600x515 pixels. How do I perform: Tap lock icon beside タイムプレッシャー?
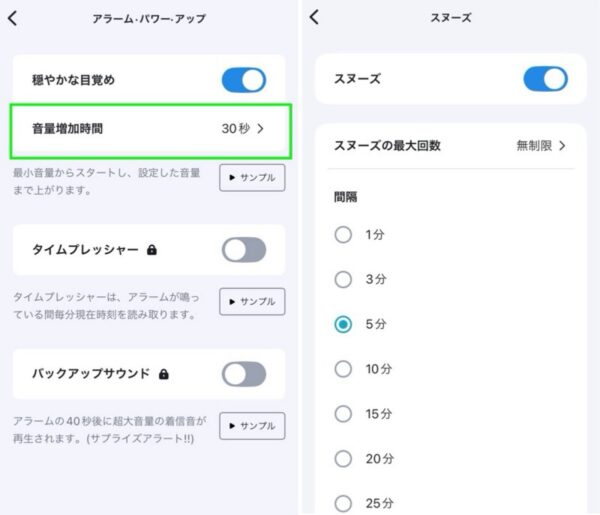152,250
